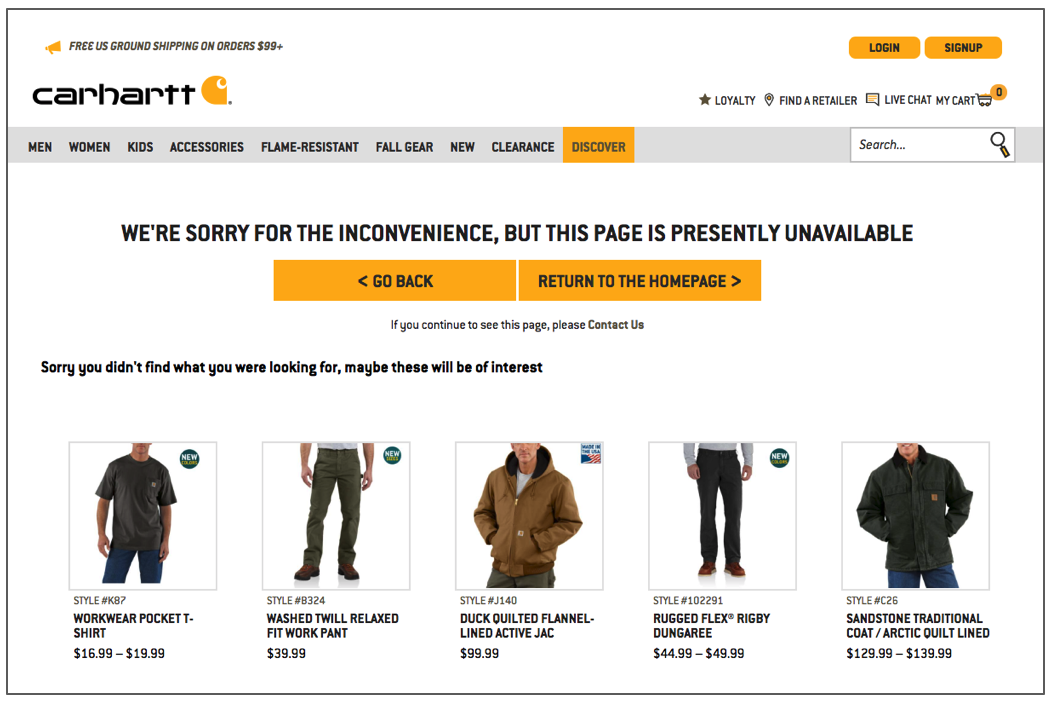Click the Live Chat speech bubble icon

tap(874, 97)
